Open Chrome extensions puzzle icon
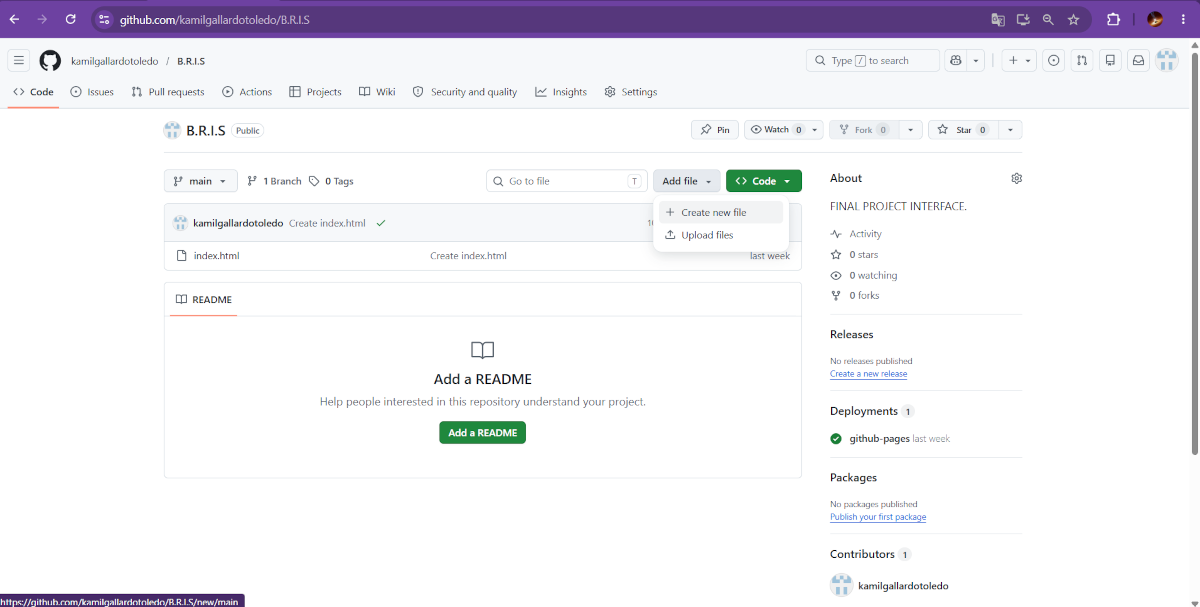Image resolution: width=1200 pixels, height=607 pixels. point(1113,19)
